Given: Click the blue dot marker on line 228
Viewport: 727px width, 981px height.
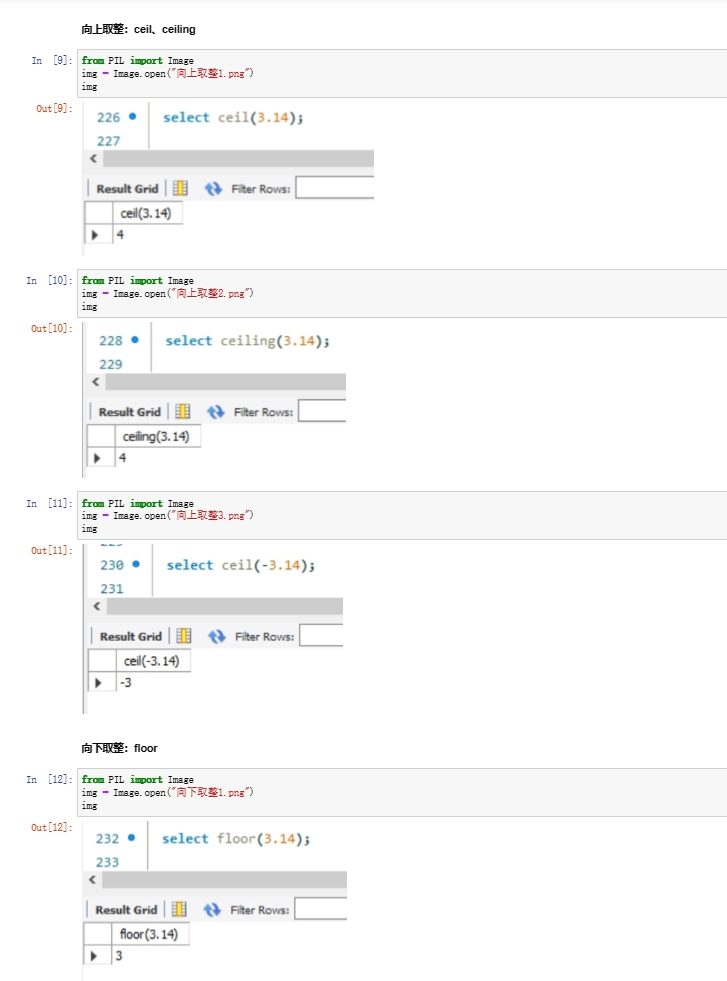Looking at the screenshot, I should [x=135, y=340].
